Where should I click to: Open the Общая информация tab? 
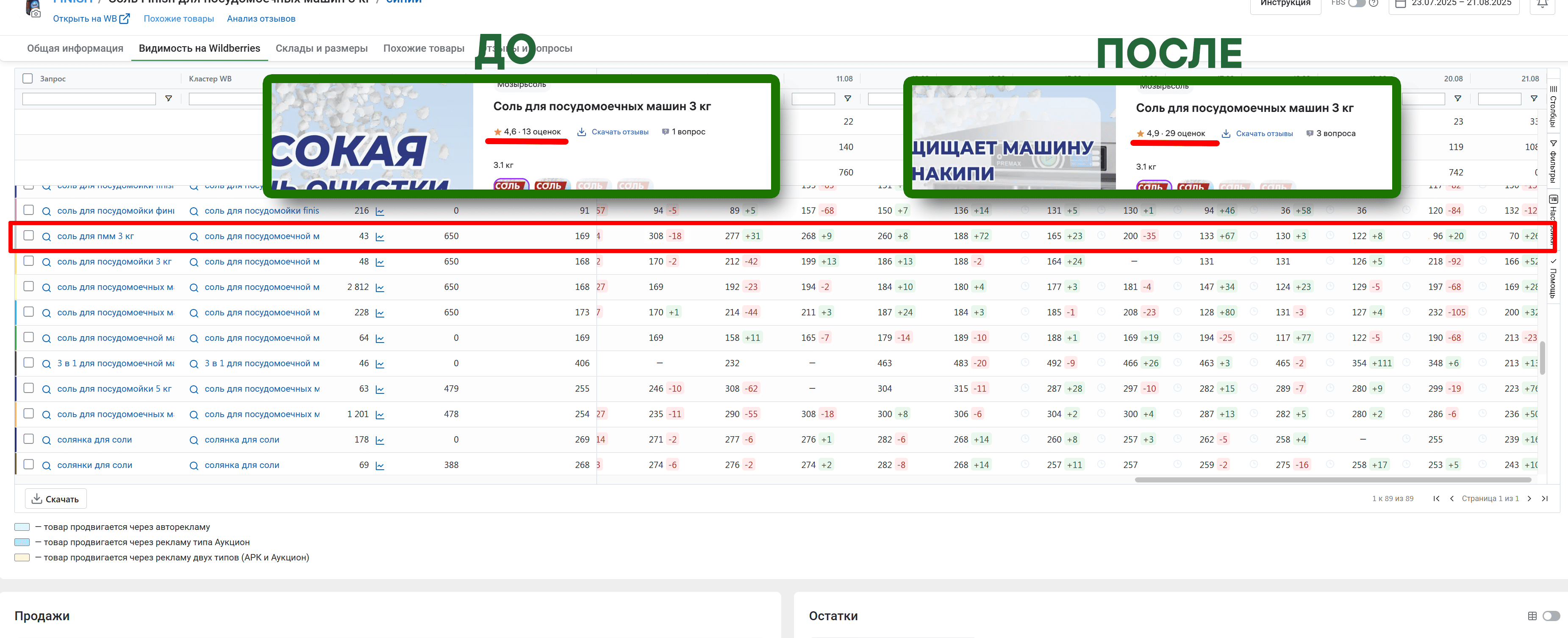pyautogui.click(x=75, y=49)
